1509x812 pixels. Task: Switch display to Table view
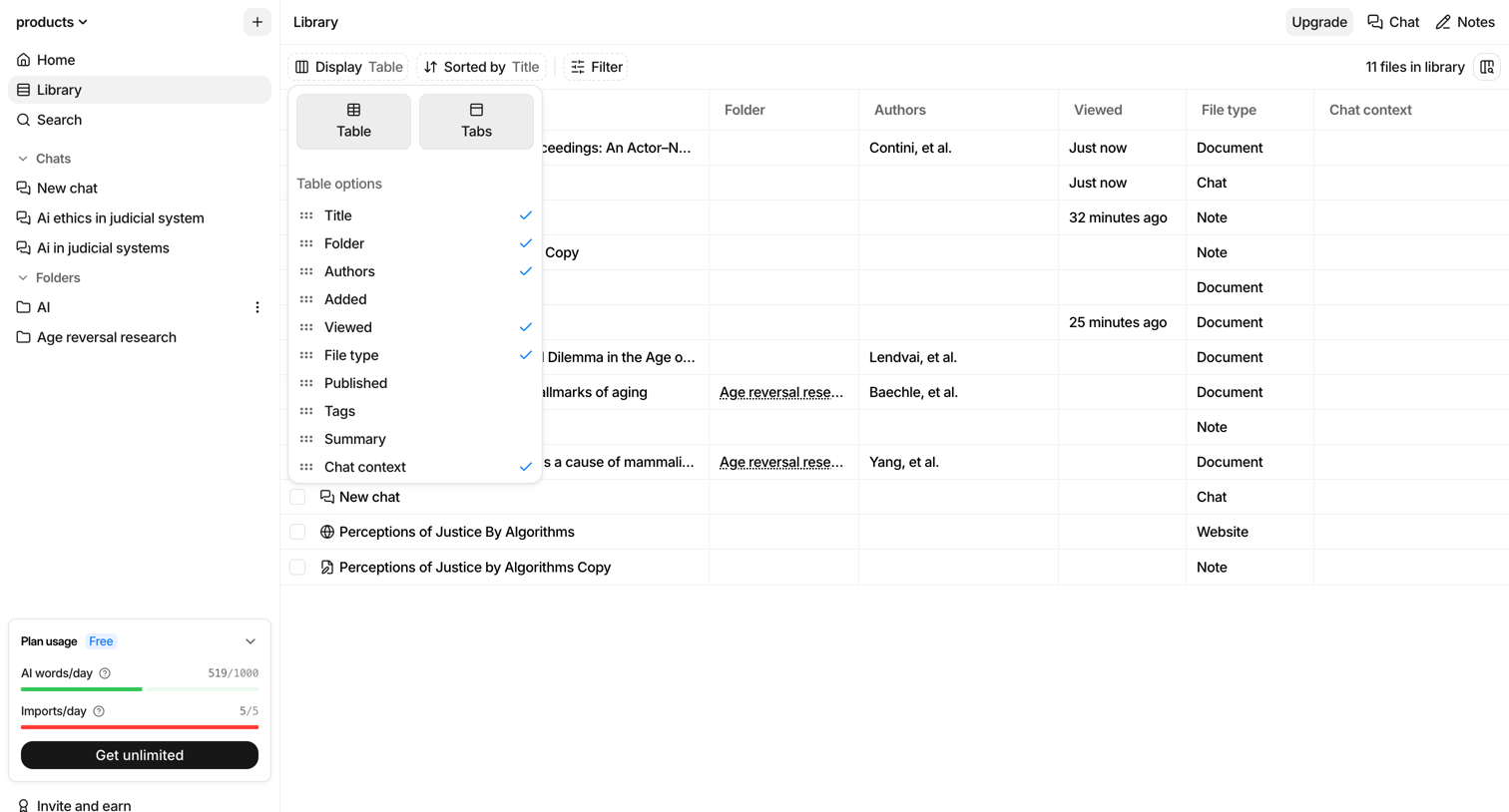353,122
